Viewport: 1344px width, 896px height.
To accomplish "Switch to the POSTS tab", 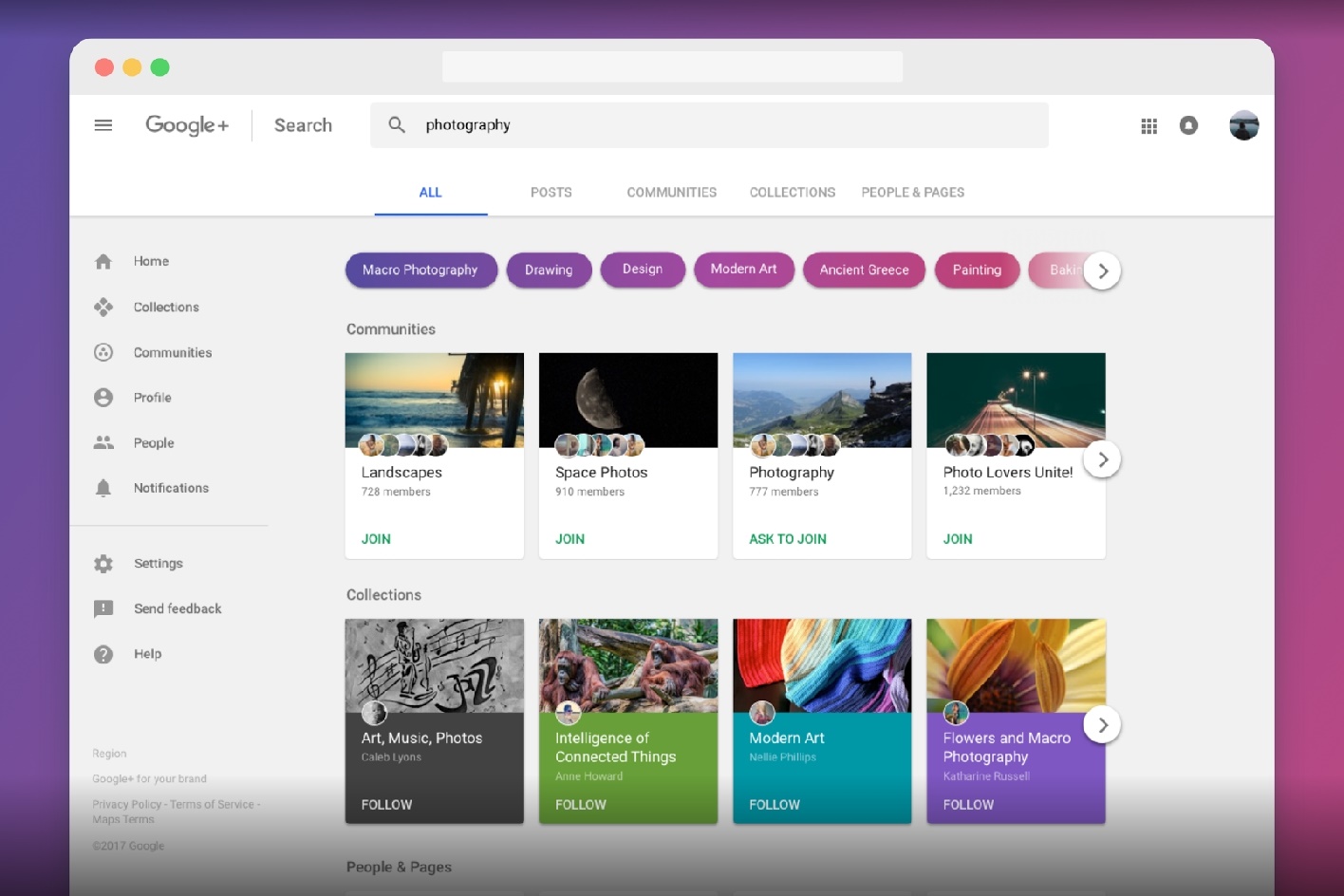I will pos(551,192).
